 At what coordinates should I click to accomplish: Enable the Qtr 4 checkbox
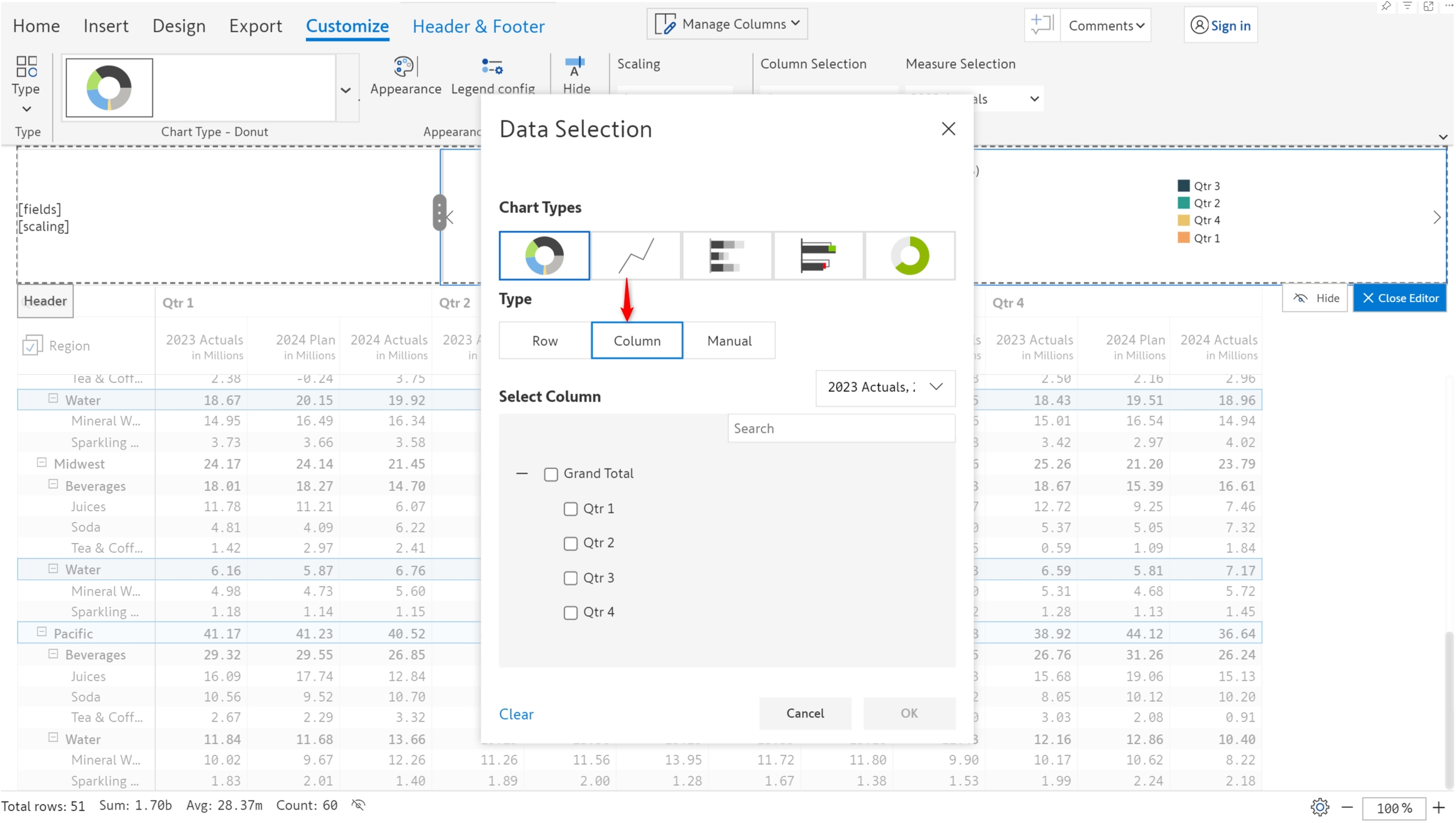(570, 613)
